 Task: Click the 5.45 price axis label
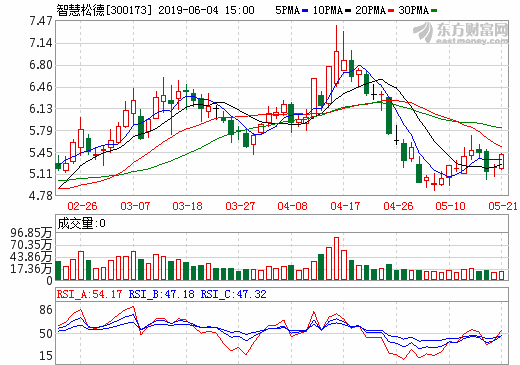point(41,153)
